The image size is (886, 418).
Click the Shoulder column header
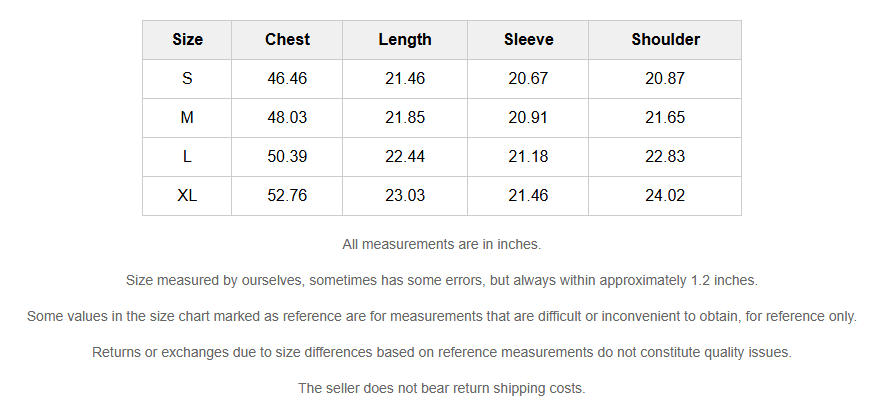(x=665, y=40)
